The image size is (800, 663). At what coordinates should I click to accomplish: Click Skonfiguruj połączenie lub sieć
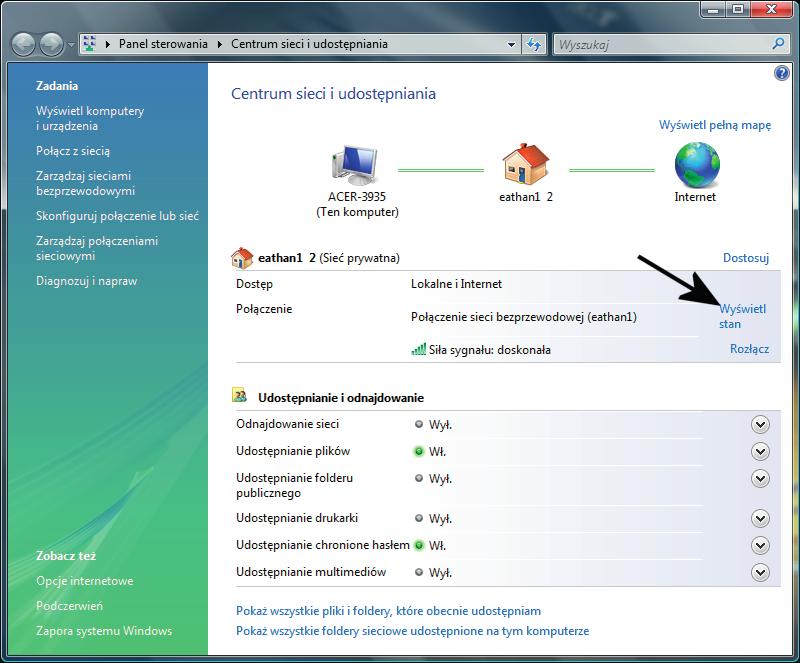click(x=117, y=216)
